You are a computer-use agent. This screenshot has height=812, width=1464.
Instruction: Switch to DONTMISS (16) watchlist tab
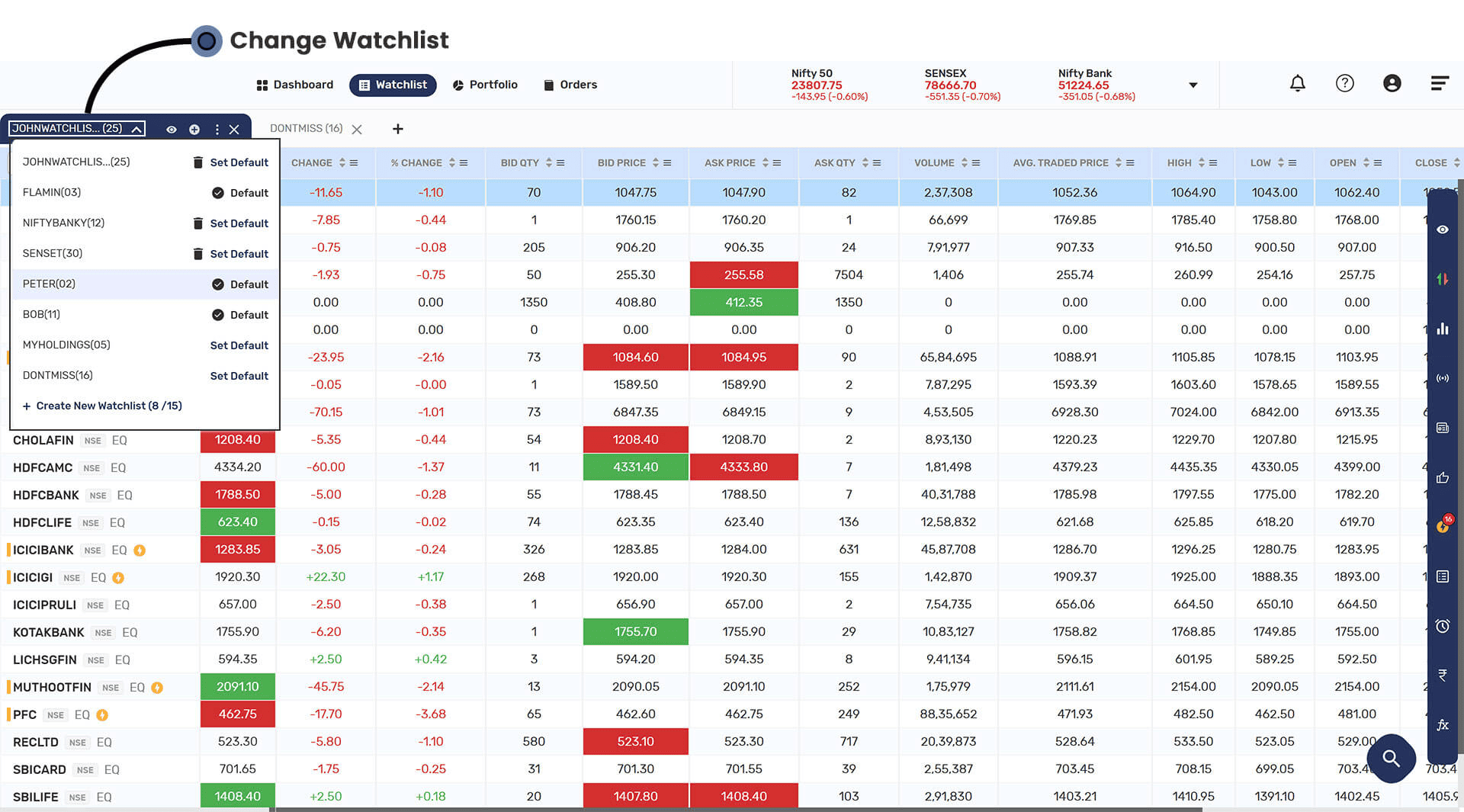[306, 128]
